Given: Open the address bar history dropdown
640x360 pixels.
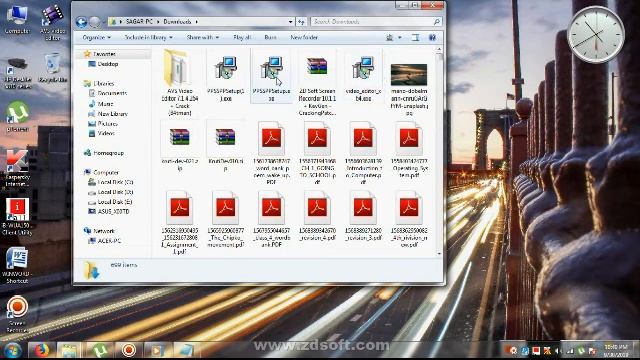Looking at the screenshot, I should pyautogui.click(x=291, y=22).
